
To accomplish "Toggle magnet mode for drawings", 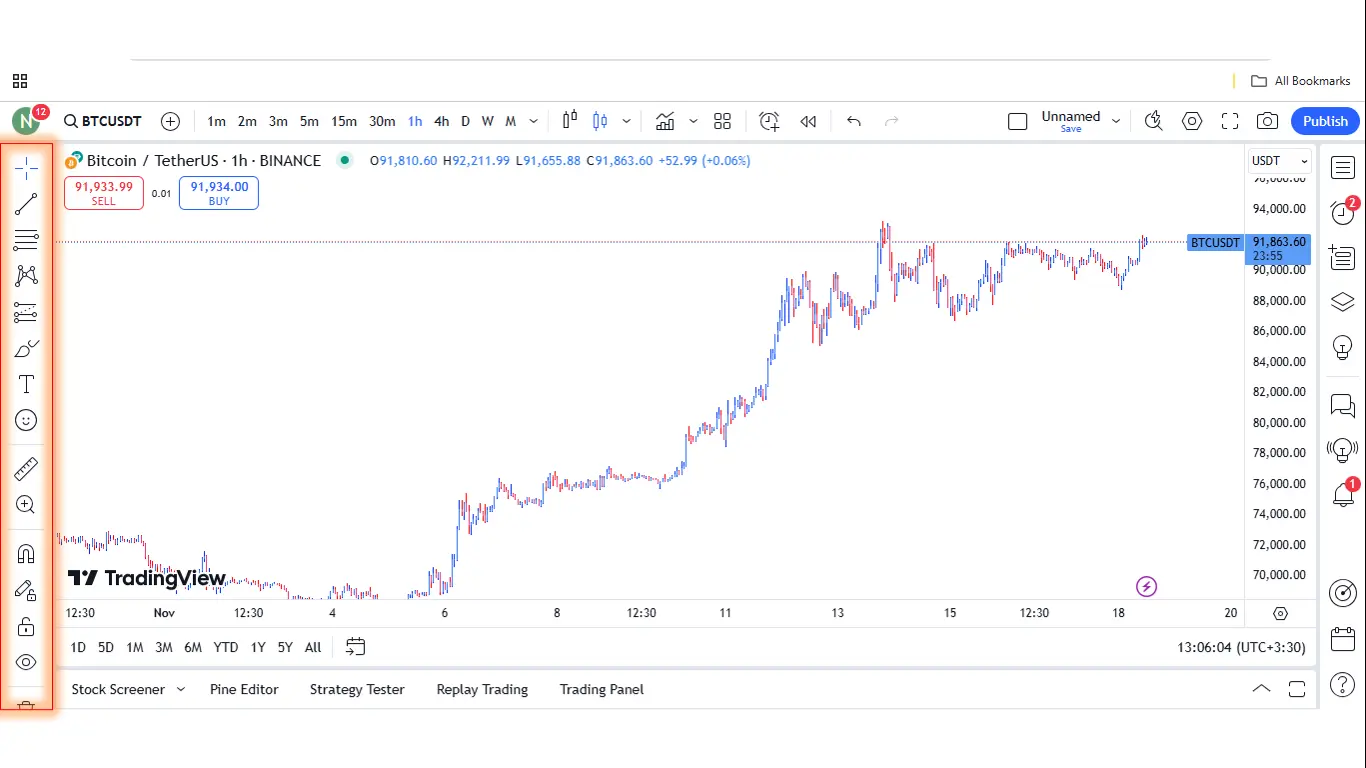I will point(26,554).
